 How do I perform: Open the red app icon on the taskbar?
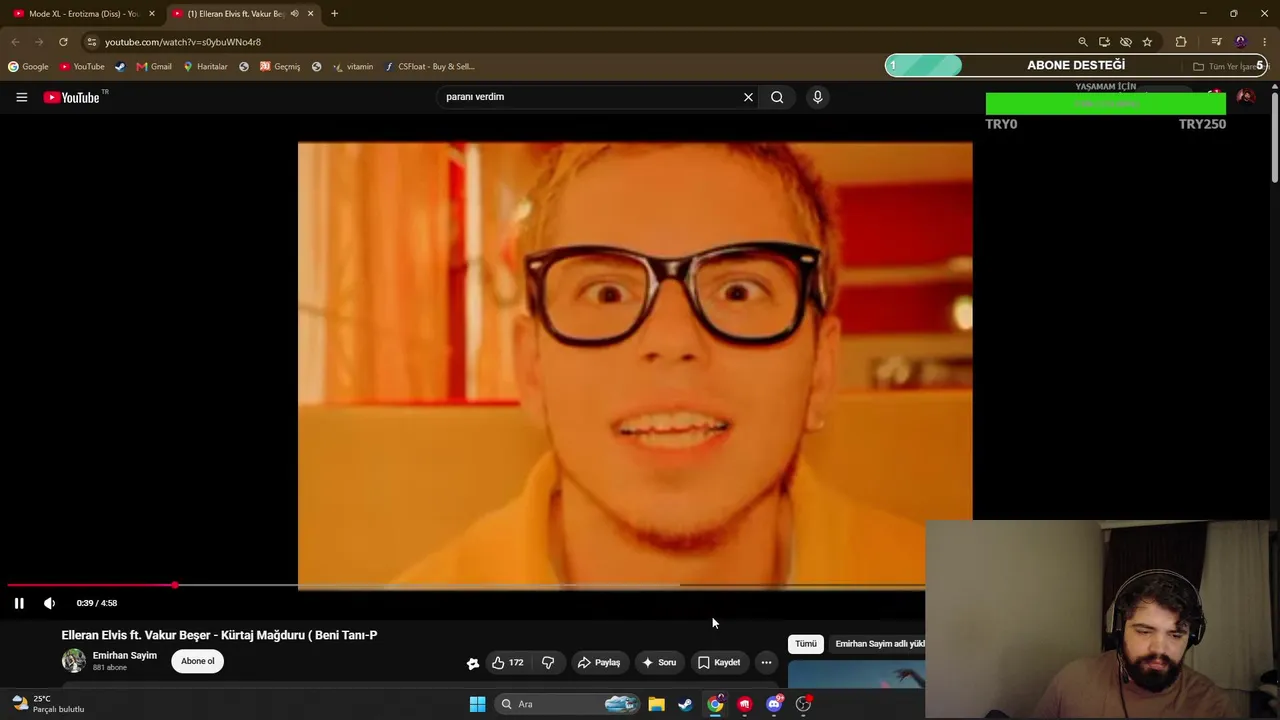tap(744, 704)
